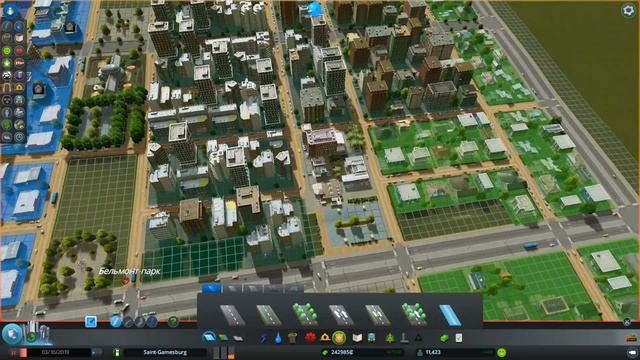640x360 pixels.
Task: Click the green happiness smiley in status bar
Action: (502, 352)
